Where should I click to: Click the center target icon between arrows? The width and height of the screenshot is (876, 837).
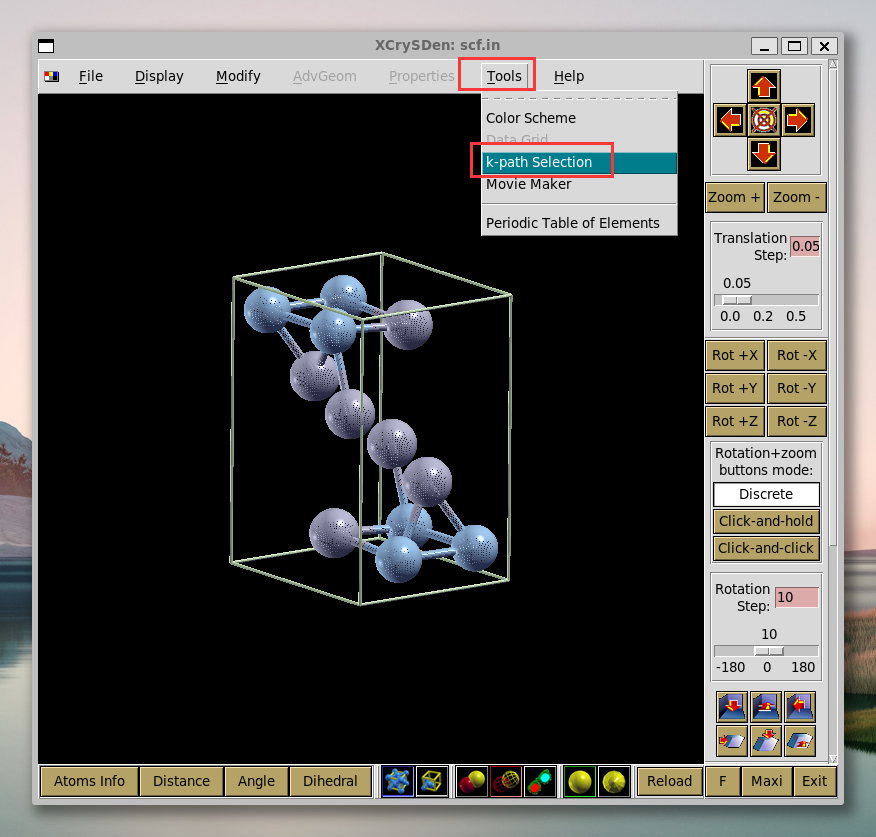coord(764,120)
